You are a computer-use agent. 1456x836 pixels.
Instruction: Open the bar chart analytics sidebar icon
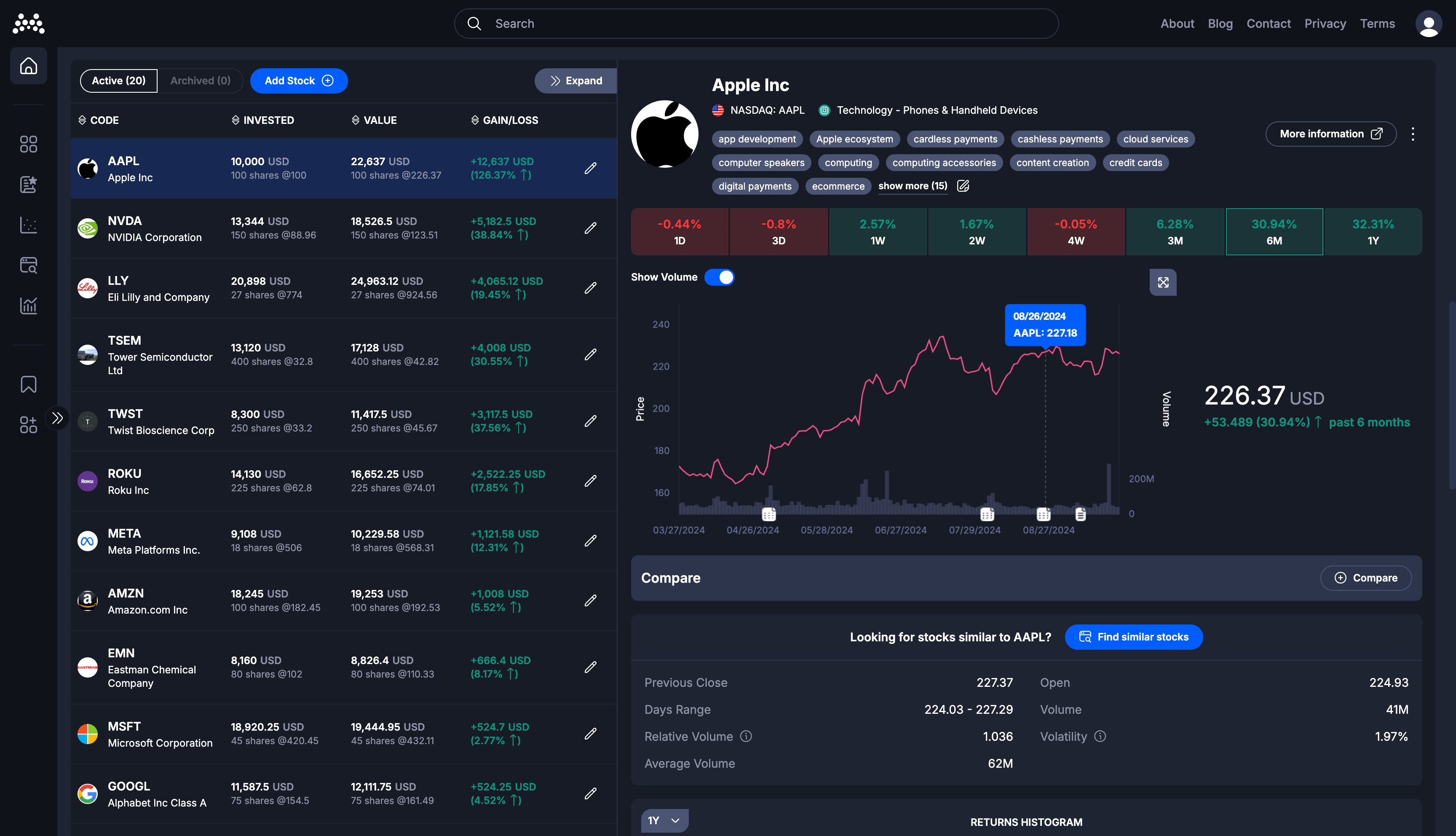coord(28,305)
